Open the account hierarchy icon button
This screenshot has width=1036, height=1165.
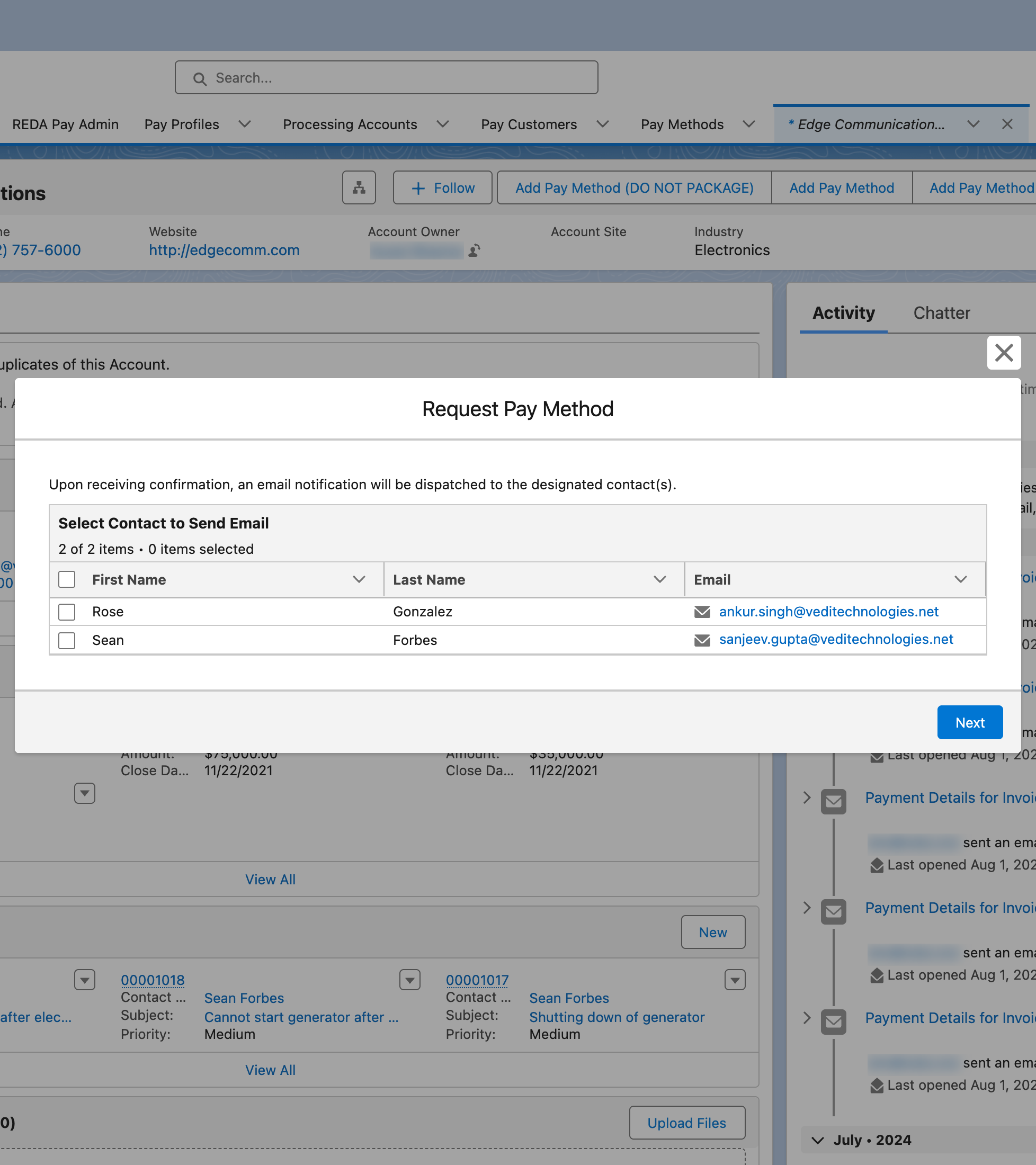[359, 187]
